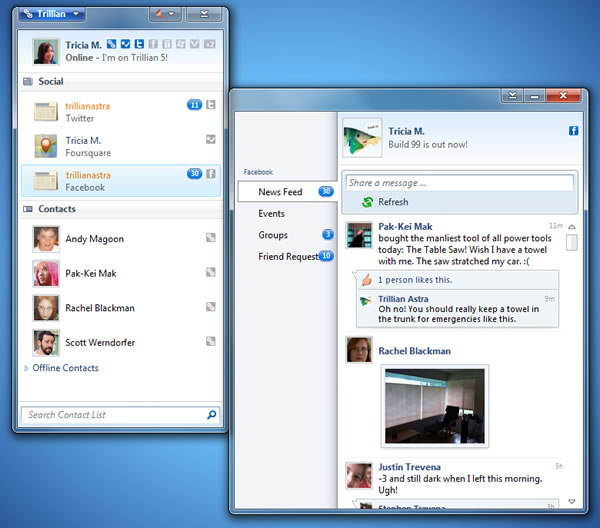Expand the Offline Contacts group
This screenshot has height=528, width=600.
[x=25, y=368]
